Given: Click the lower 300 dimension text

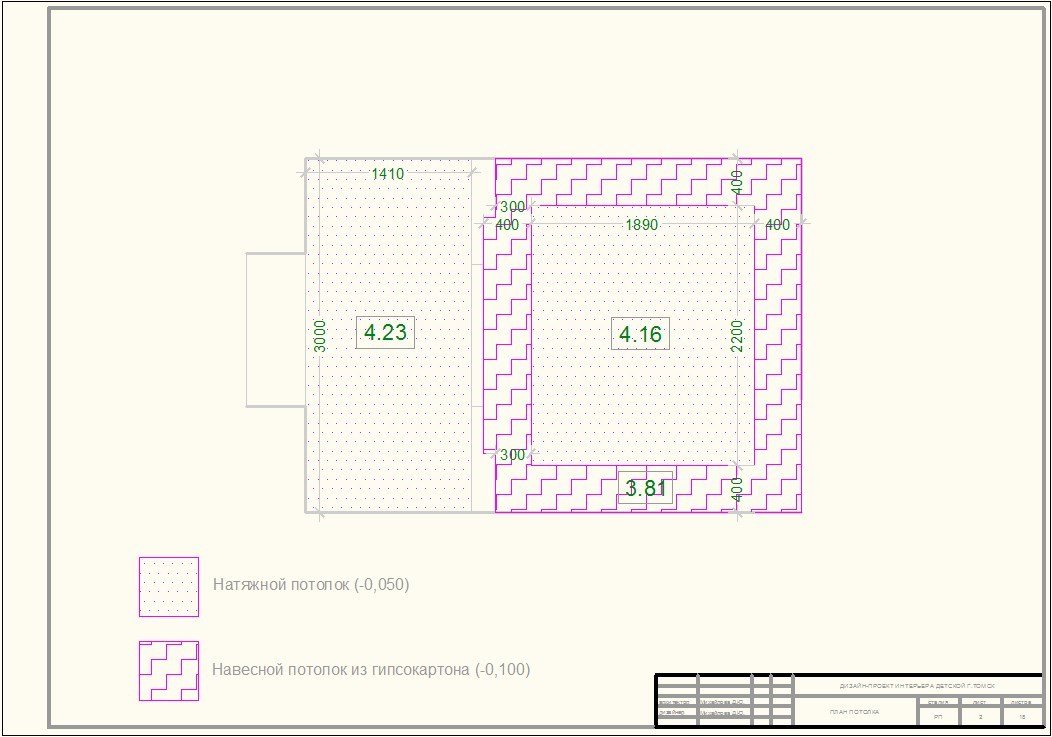Looking at the screenshot, I should (512, 455).
